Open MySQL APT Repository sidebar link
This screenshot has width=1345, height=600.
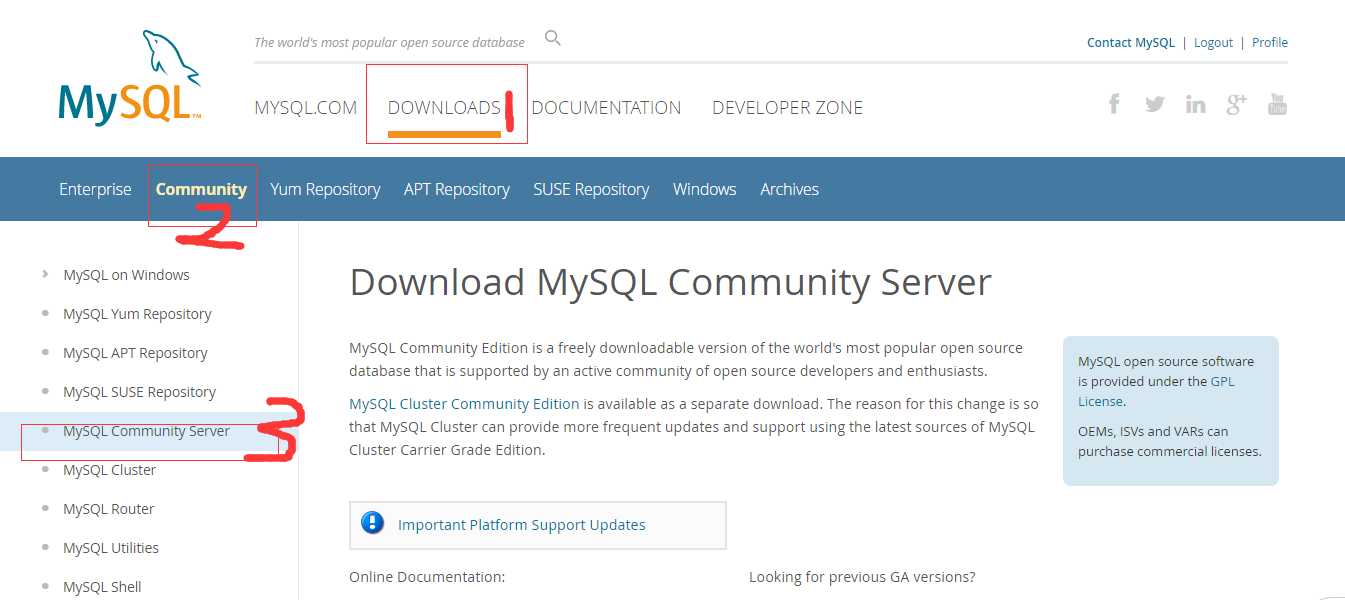point(135,353)
